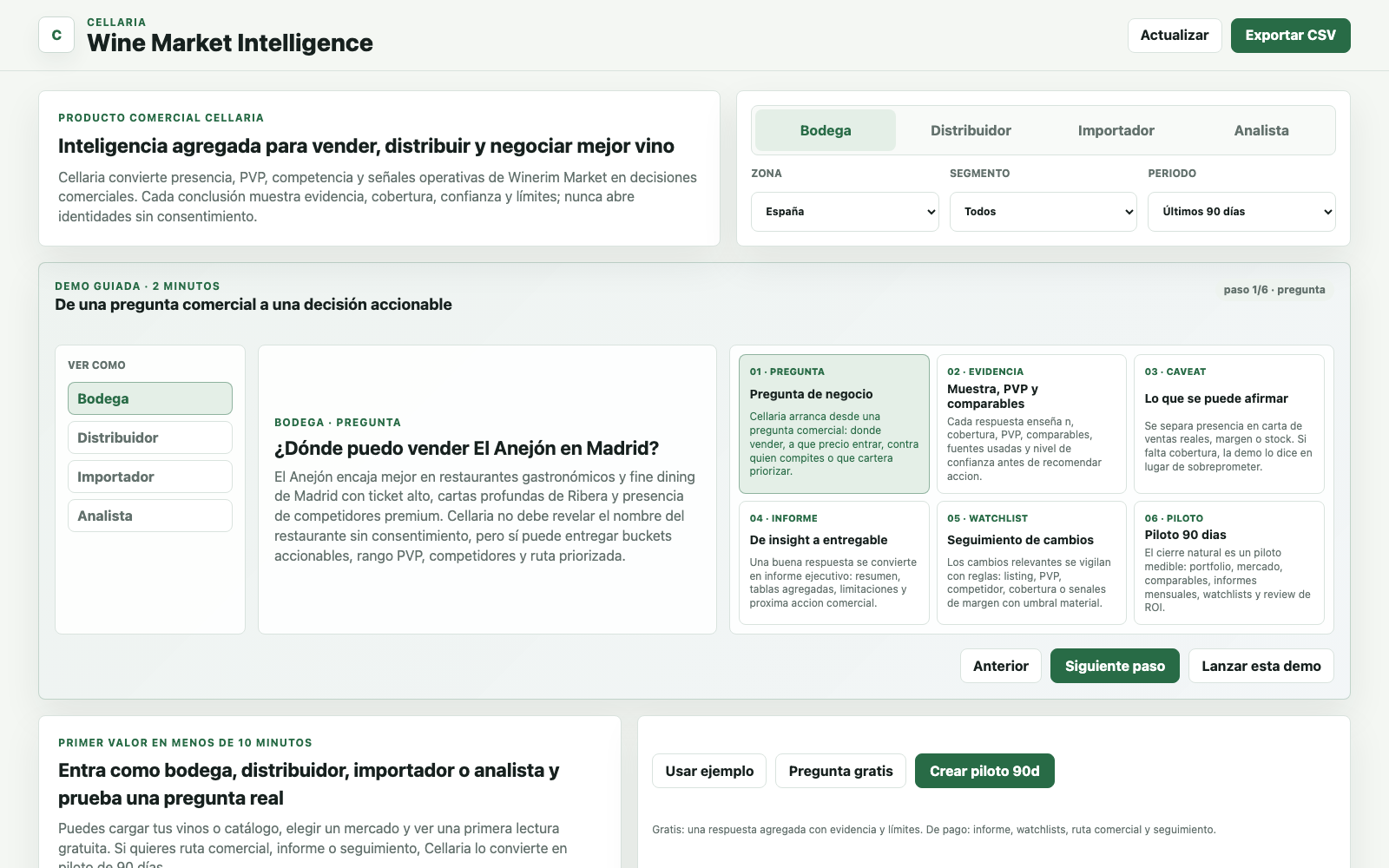Click Crear piloto 90d button
The width and height of the screenshot is (1389, 868).
[x=984, y=771]
